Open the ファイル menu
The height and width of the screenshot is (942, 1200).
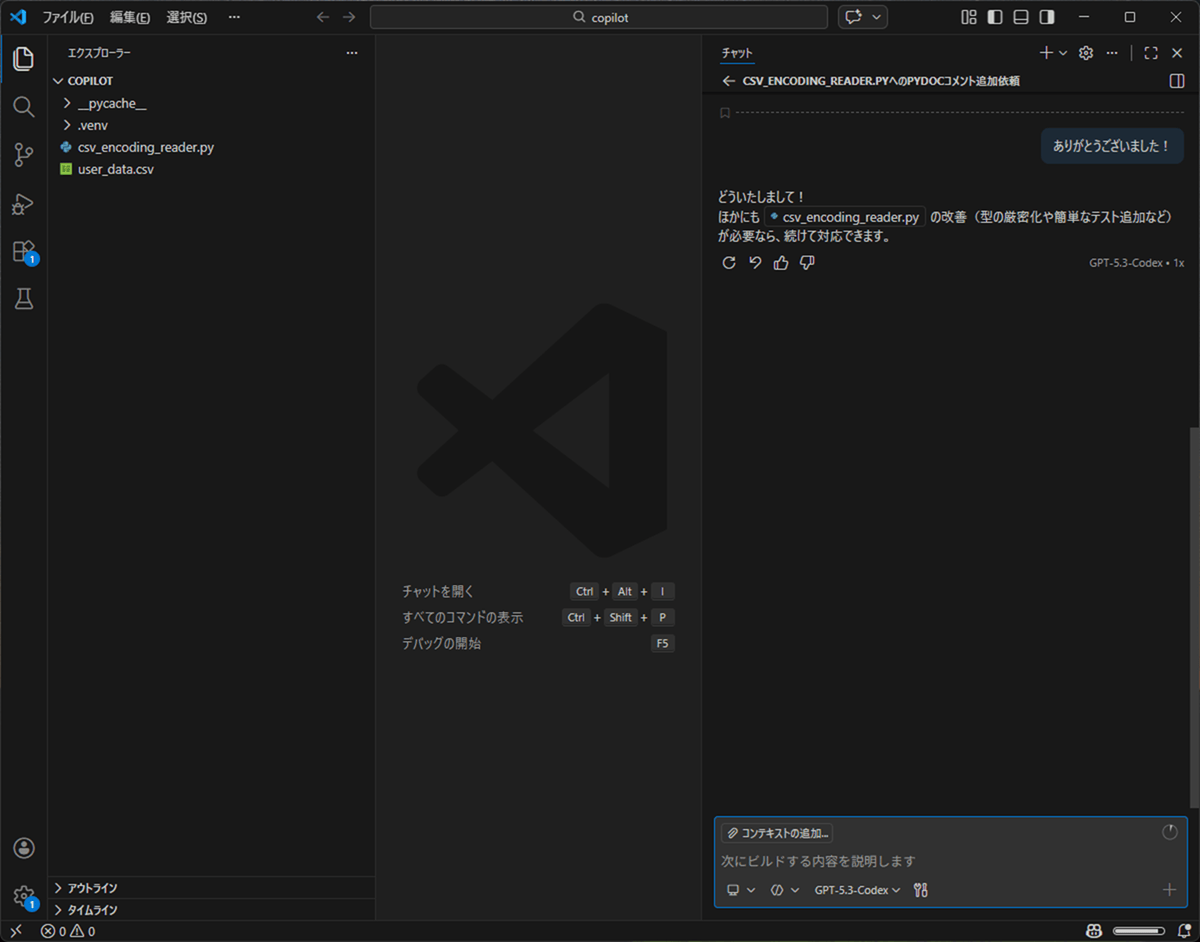[67, 17]
